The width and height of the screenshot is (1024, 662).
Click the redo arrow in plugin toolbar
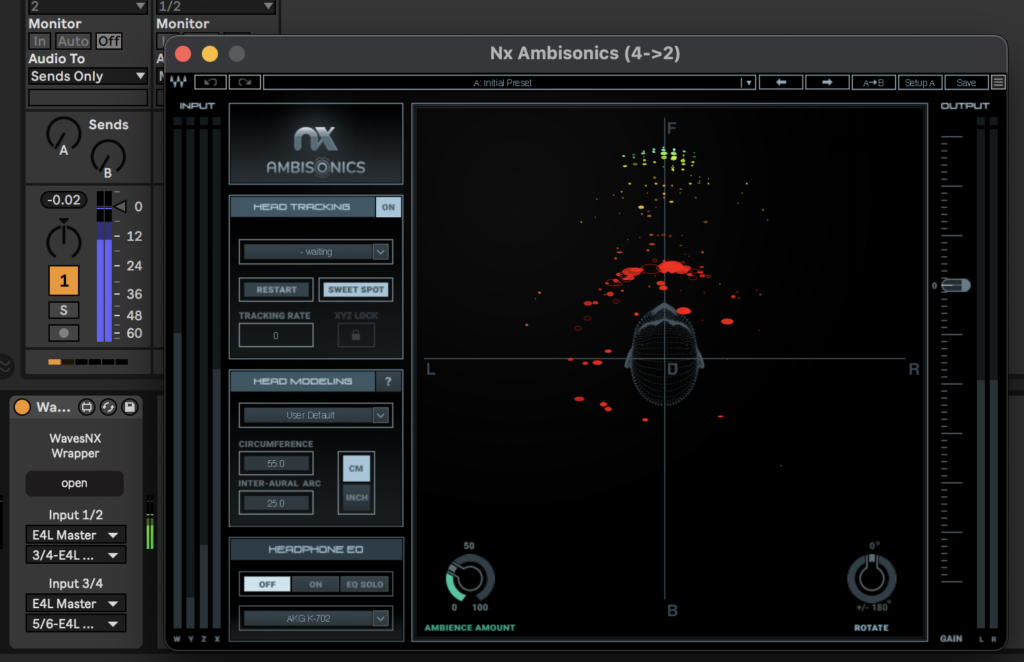[244, 83]
